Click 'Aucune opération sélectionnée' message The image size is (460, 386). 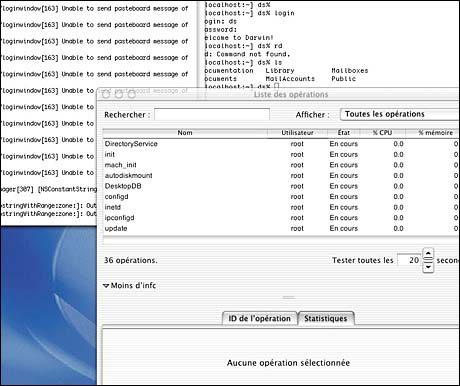288,363
